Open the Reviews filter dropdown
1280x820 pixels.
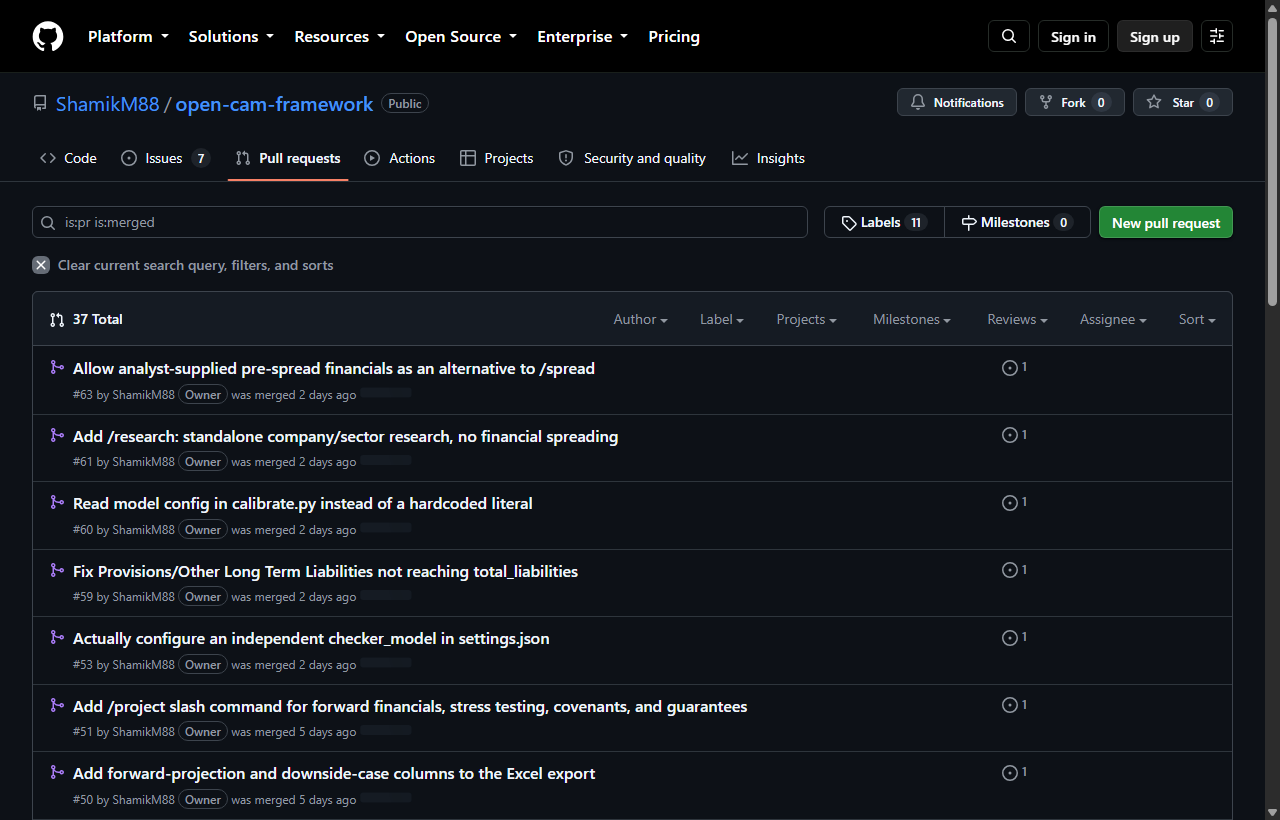point(1017,319)
